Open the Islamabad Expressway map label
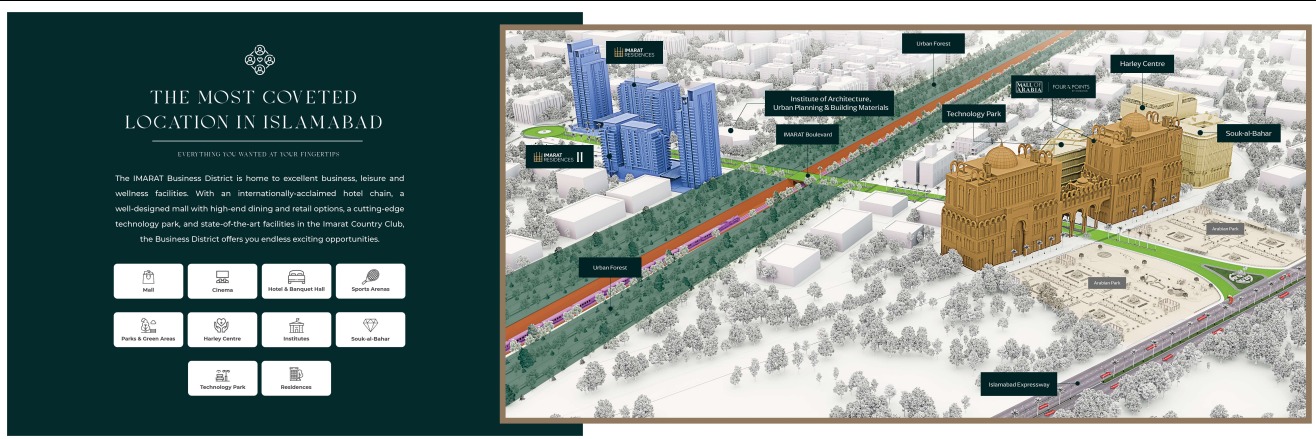 coord(1014,383)
